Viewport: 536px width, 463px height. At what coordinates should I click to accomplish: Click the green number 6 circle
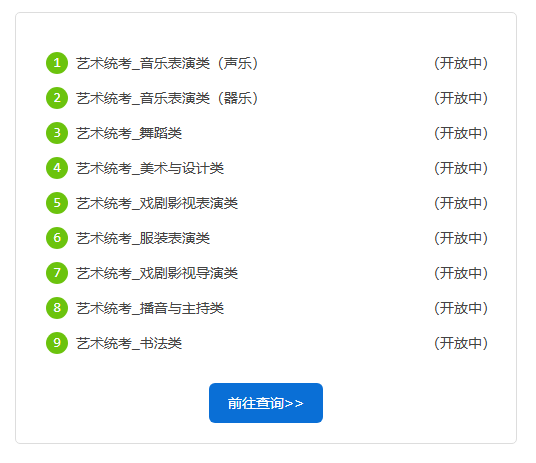[57, 238]
